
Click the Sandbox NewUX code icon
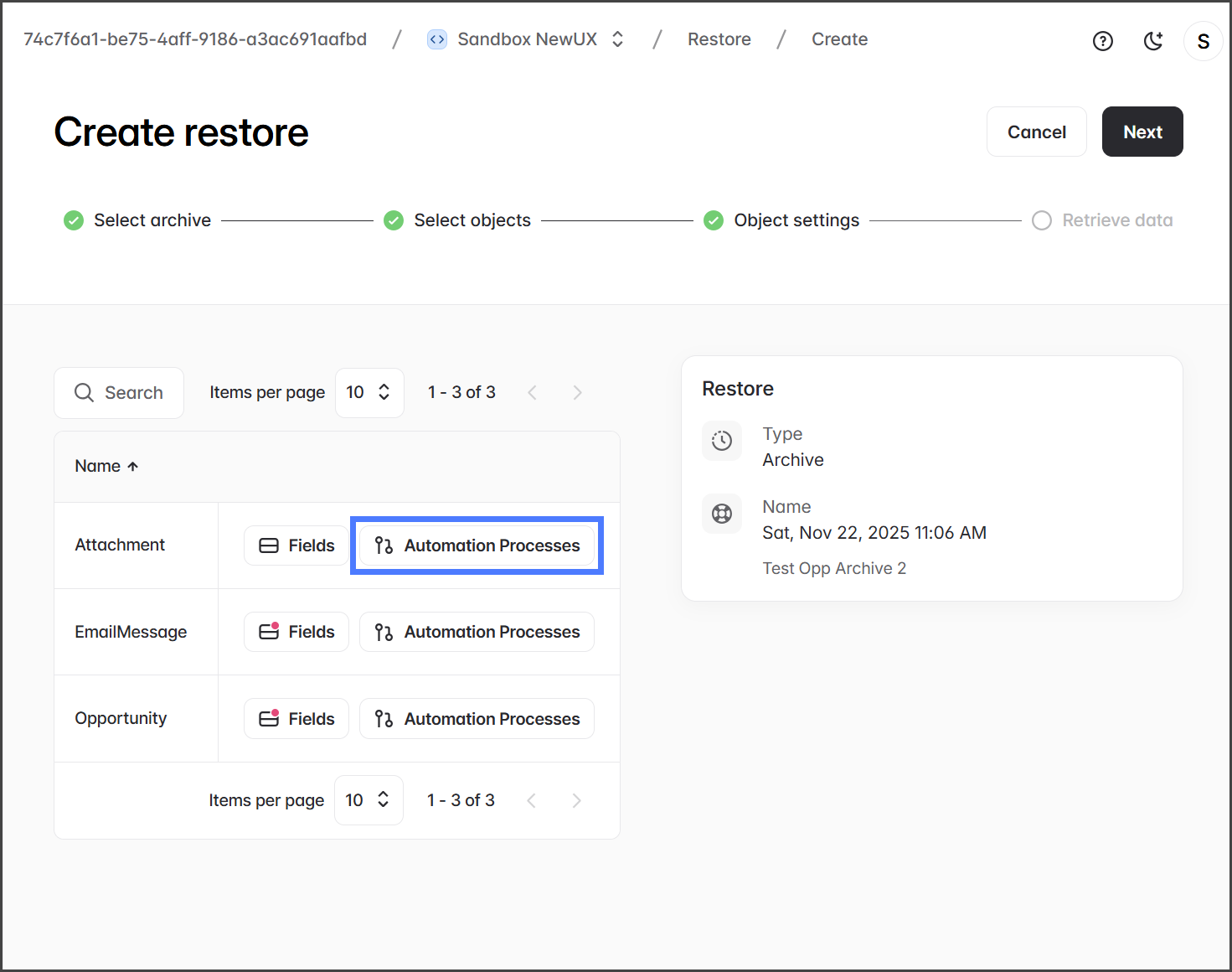(436, 39)
